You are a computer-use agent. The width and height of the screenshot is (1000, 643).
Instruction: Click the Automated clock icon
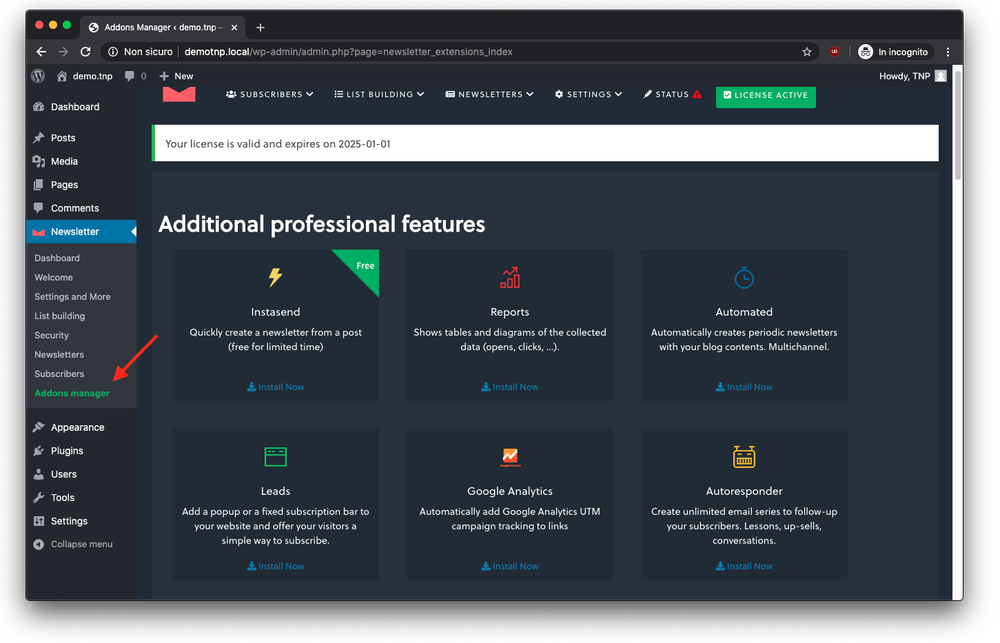point(744,277)
